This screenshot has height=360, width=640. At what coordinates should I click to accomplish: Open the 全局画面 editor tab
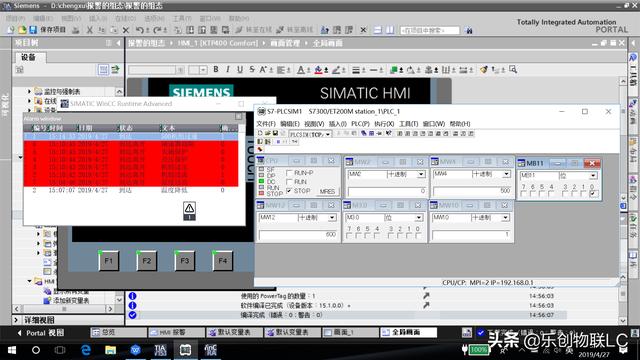tap(409, 333)
